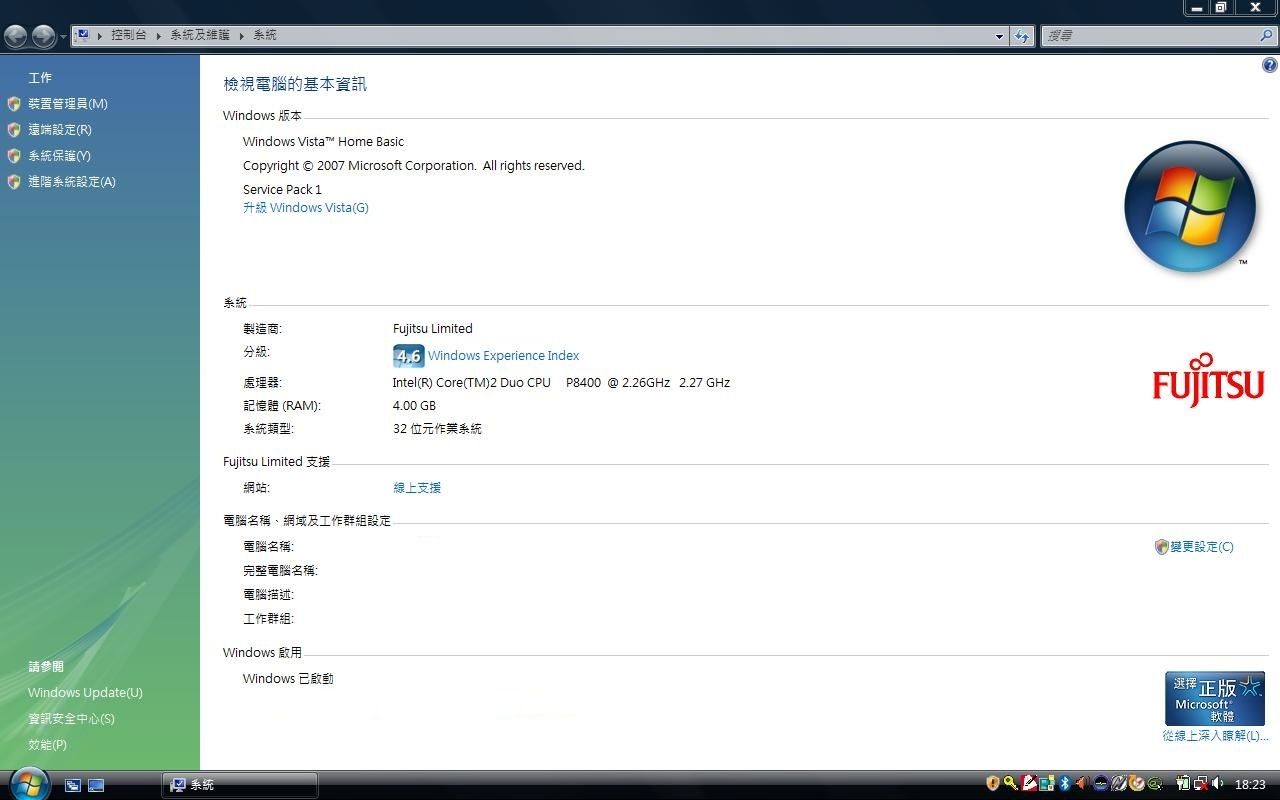1280x800 pixels.
Task: Expand the arrow after 系統及維護 breadcrumb
Action: (x=241, y=35)
